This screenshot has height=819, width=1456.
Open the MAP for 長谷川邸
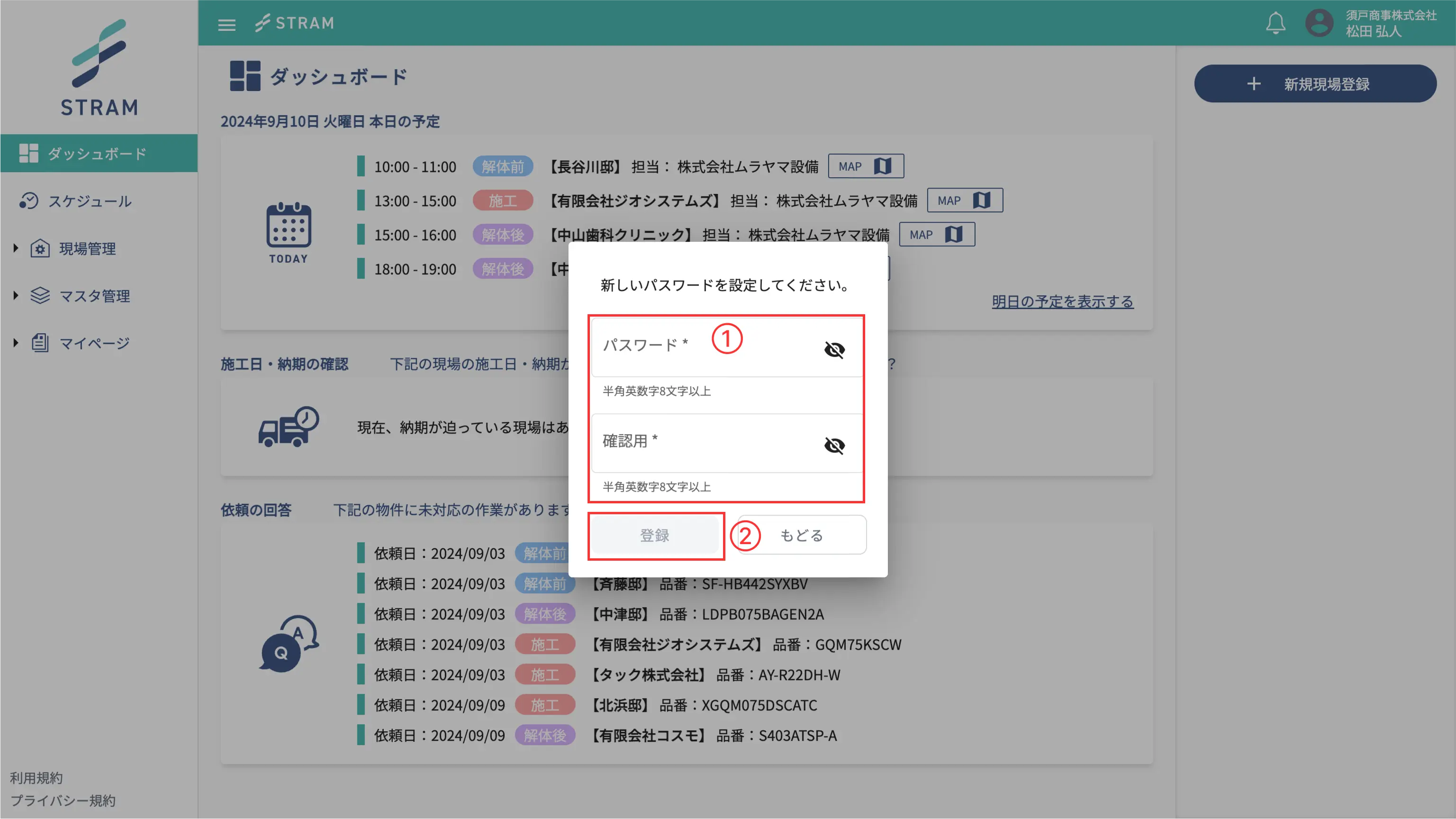coord(865,165)
